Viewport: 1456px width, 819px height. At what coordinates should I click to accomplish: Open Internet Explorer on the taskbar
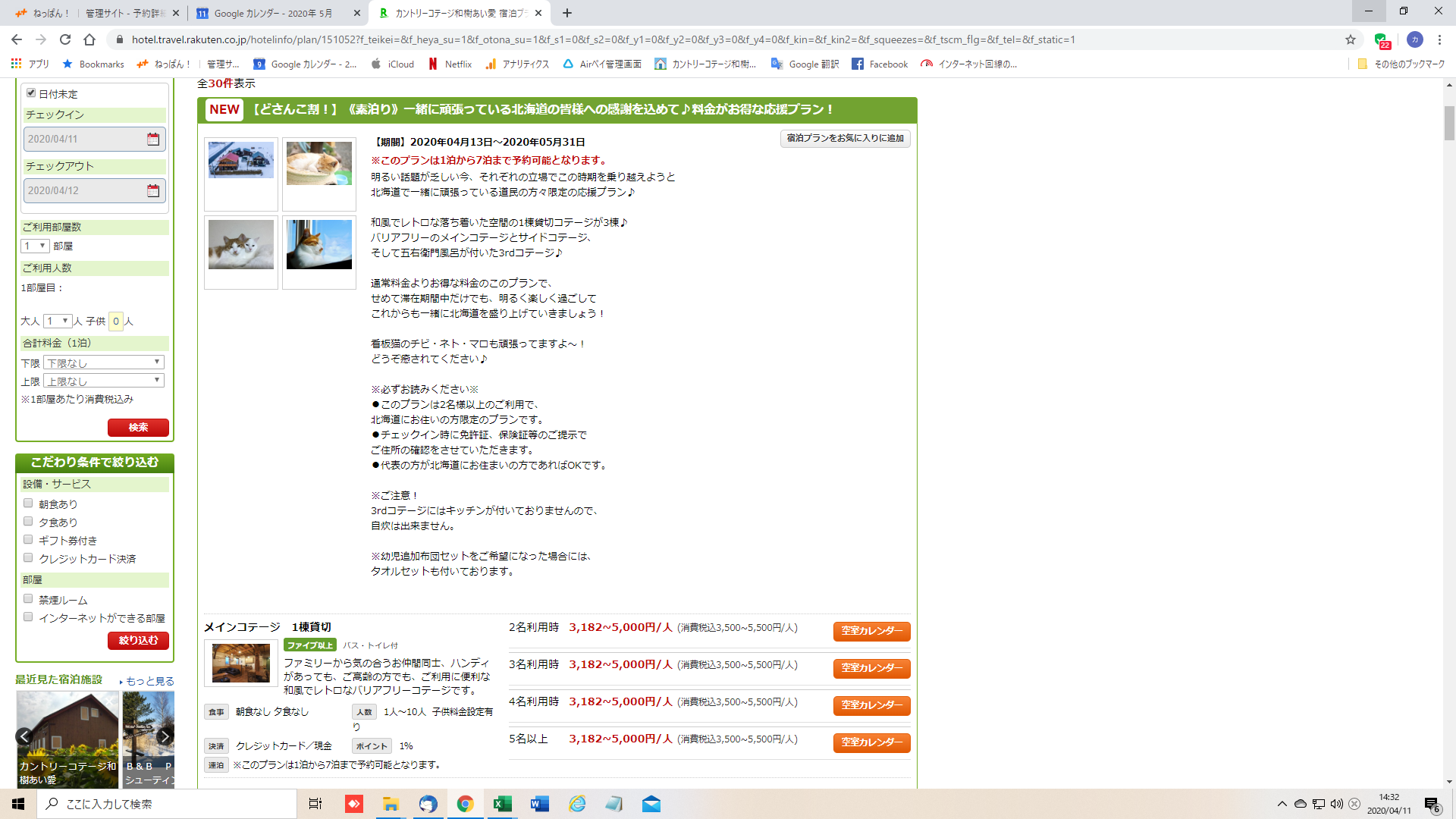click(577, 804)
